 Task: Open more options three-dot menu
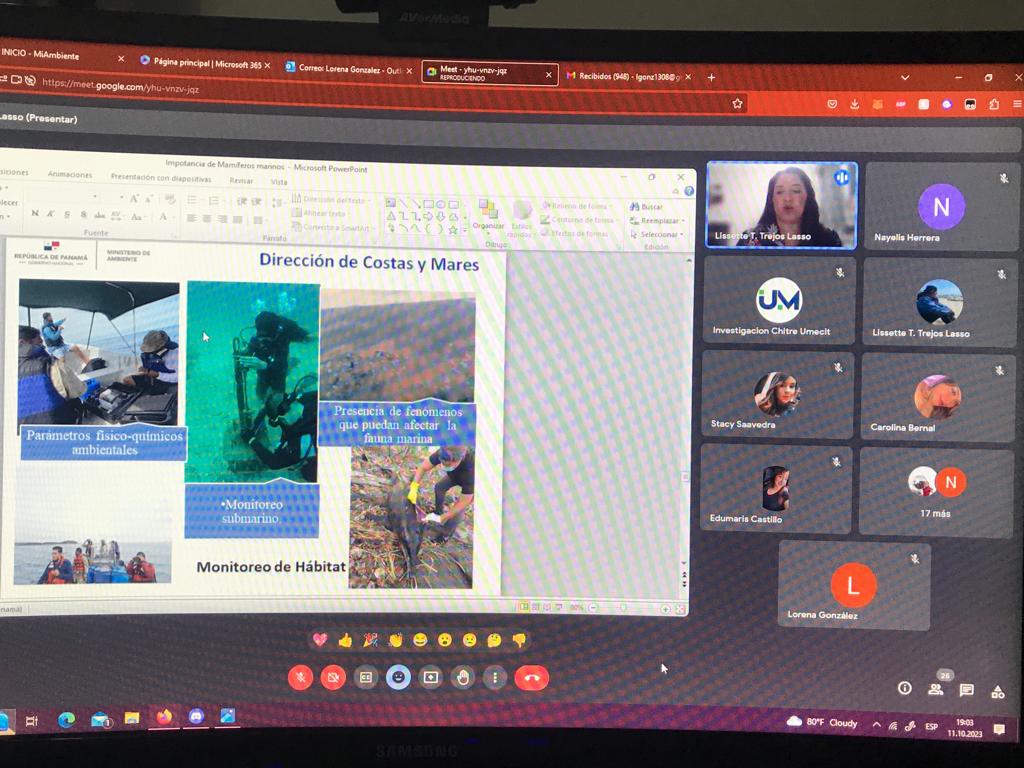point(495,677)
